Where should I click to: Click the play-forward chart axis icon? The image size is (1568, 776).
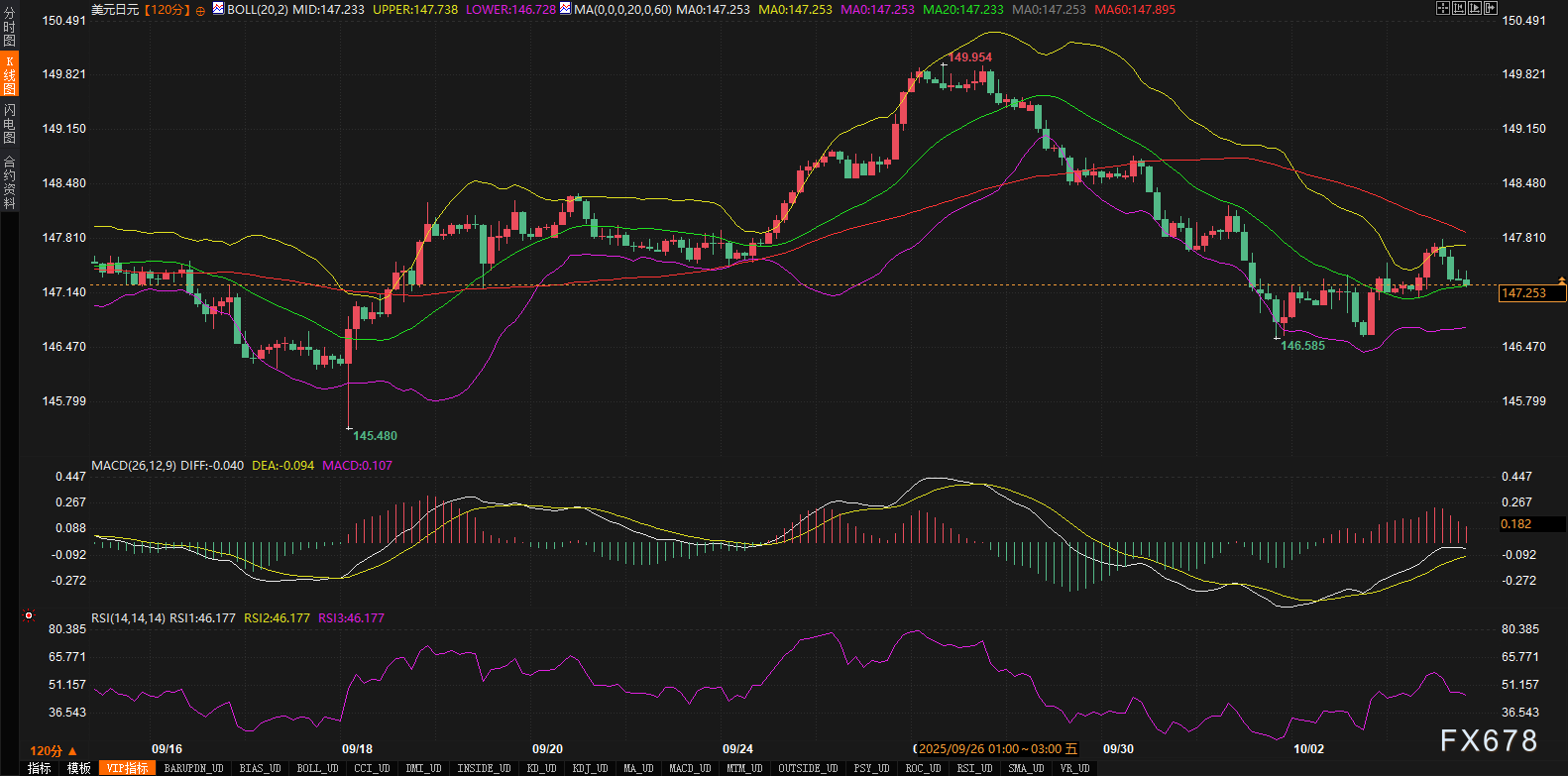click(x=1475, y=8)
